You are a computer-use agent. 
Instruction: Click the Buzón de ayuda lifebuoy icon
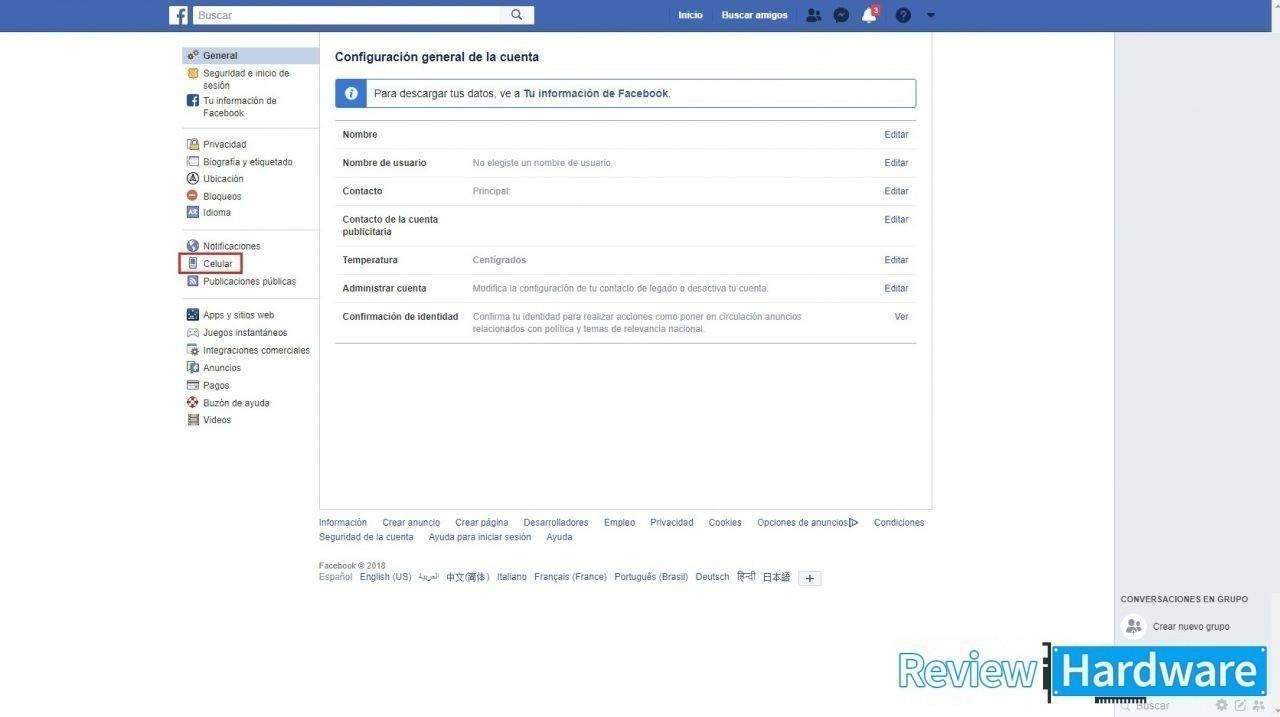click(193, 403)
